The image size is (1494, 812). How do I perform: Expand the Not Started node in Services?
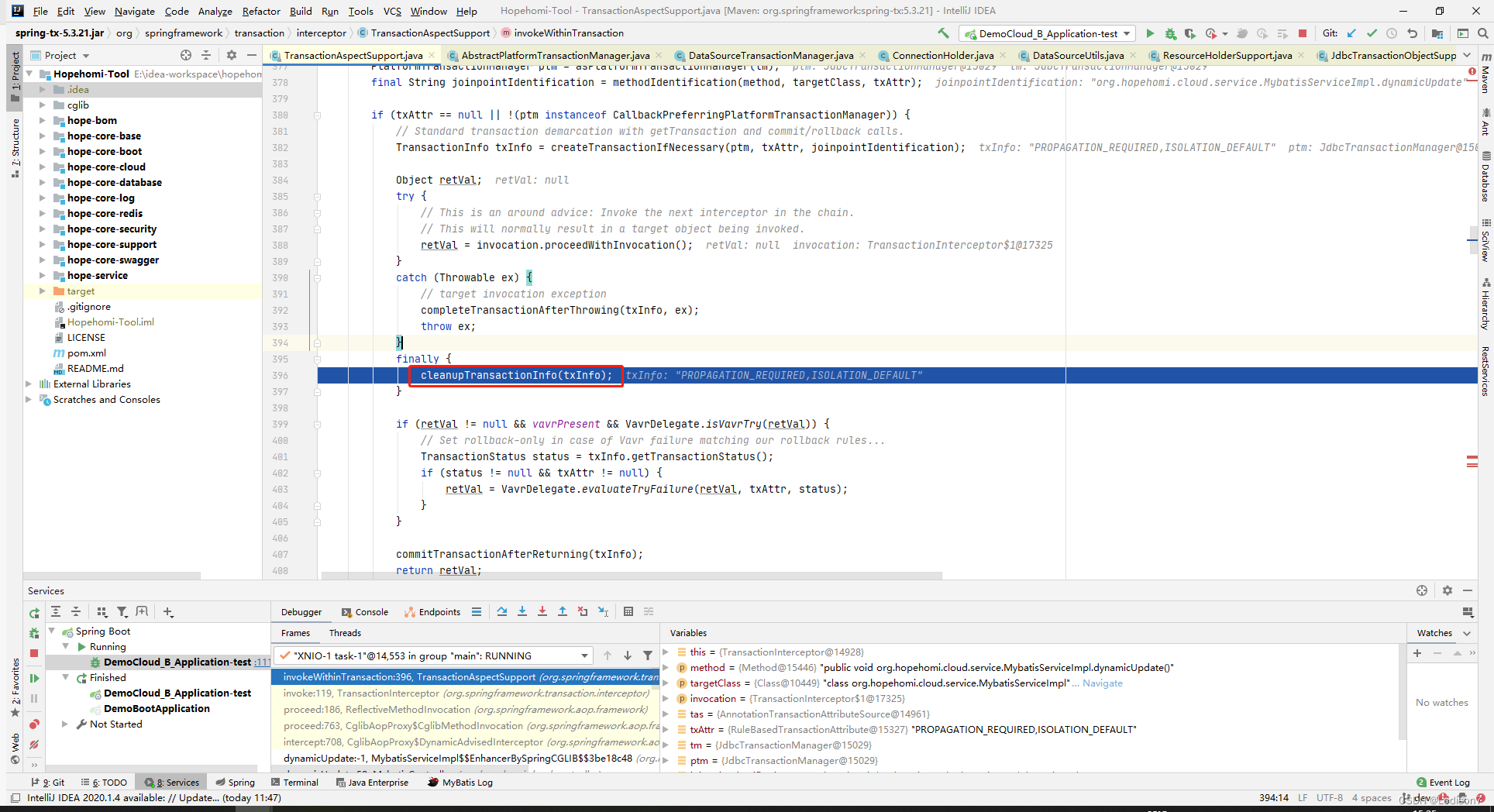pos(66,724)
